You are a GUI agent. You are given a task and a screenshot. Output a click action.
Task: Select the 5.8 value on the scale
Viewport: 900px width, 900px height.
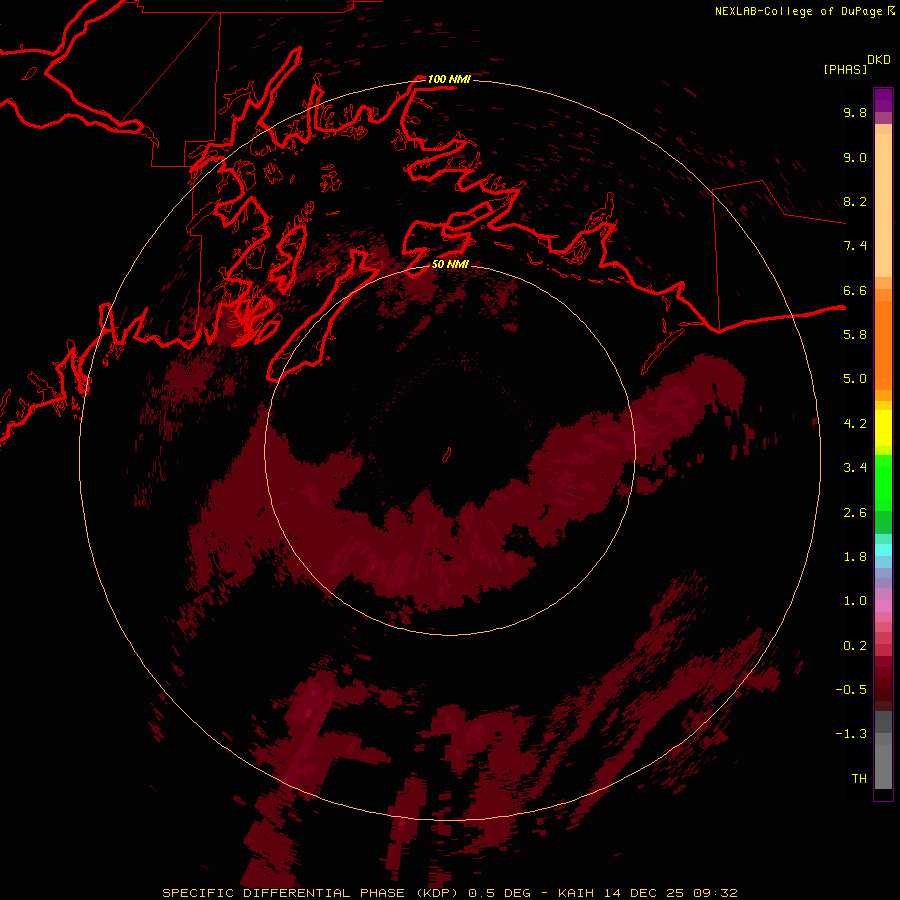(855, 334)
